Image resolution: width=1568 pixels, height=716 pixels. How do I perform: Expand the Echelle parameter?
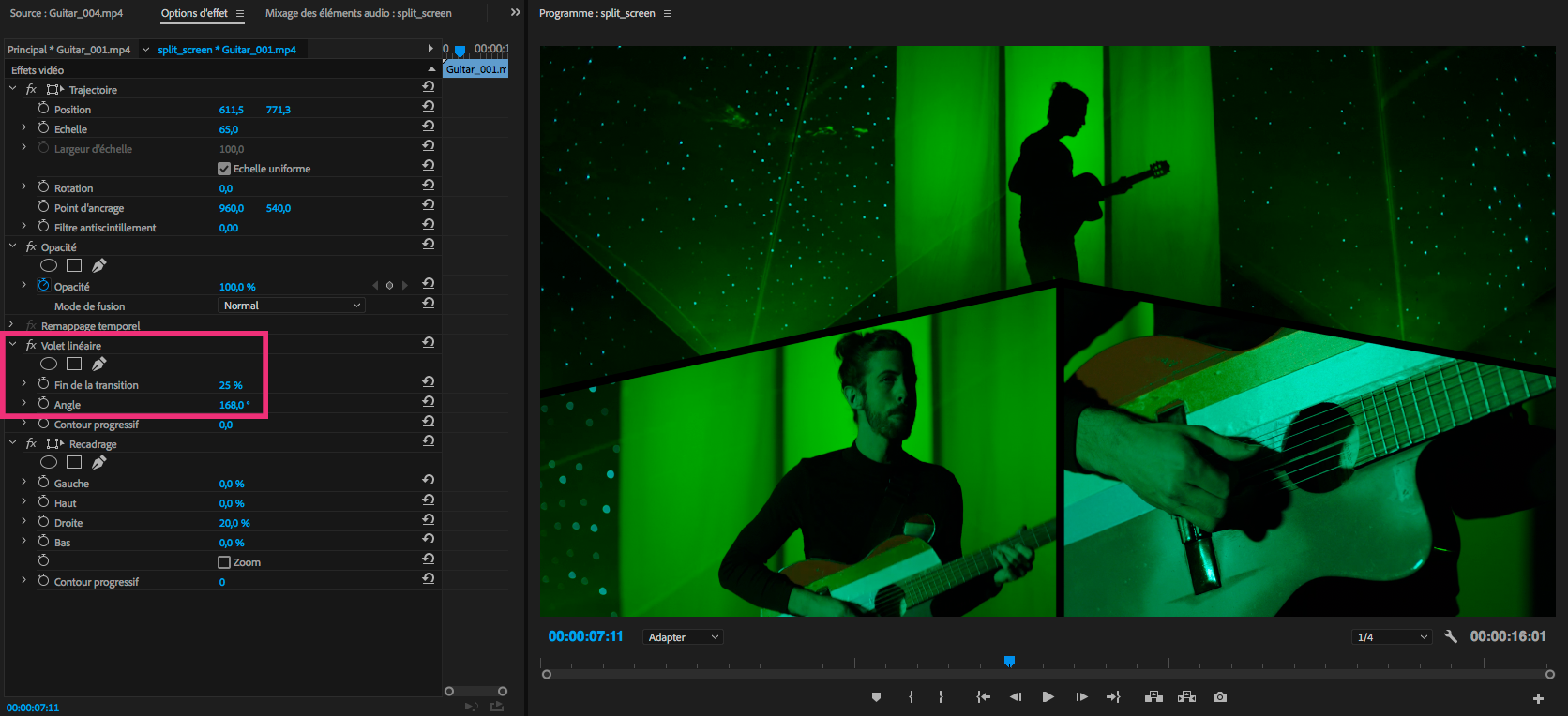(x=23, y=128)
